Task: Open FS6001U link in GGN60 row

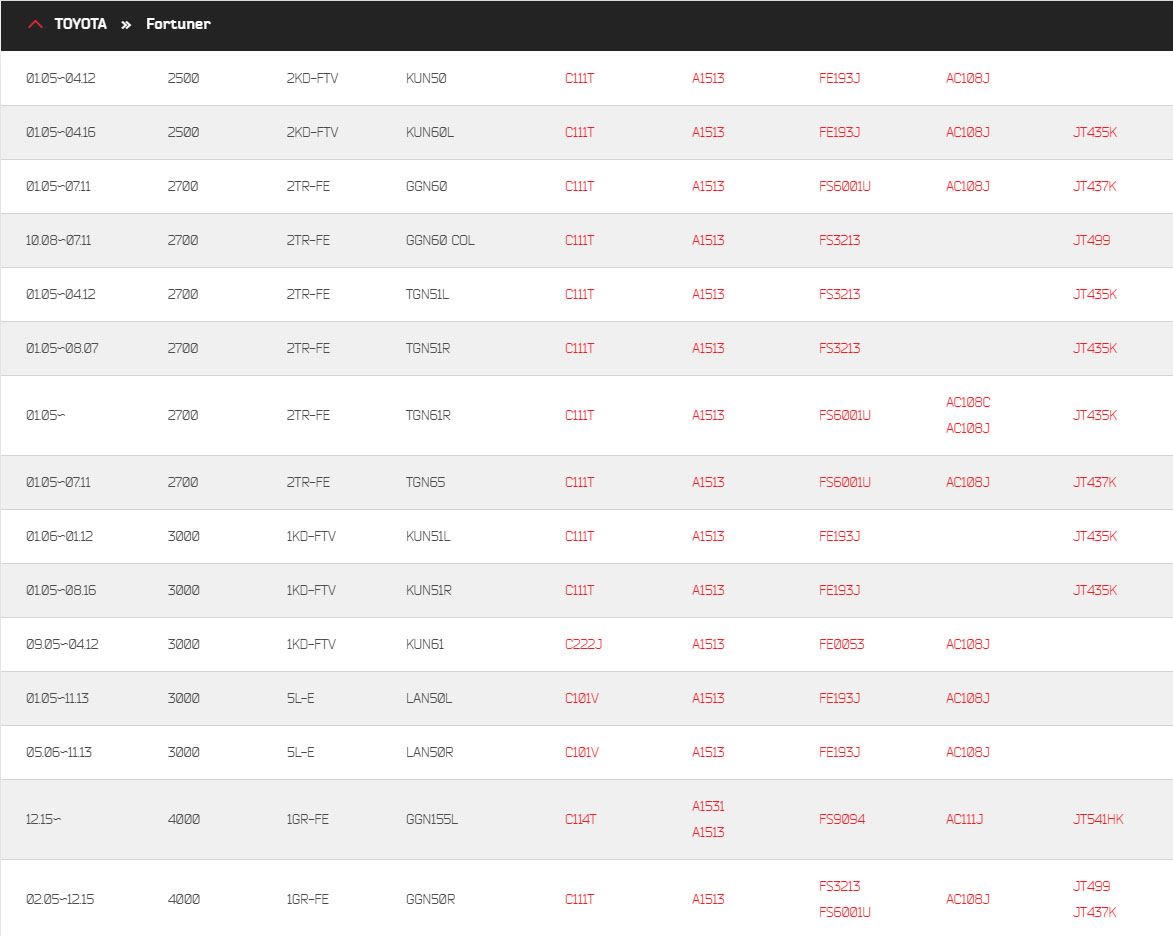Action: [x=845, y=186]
